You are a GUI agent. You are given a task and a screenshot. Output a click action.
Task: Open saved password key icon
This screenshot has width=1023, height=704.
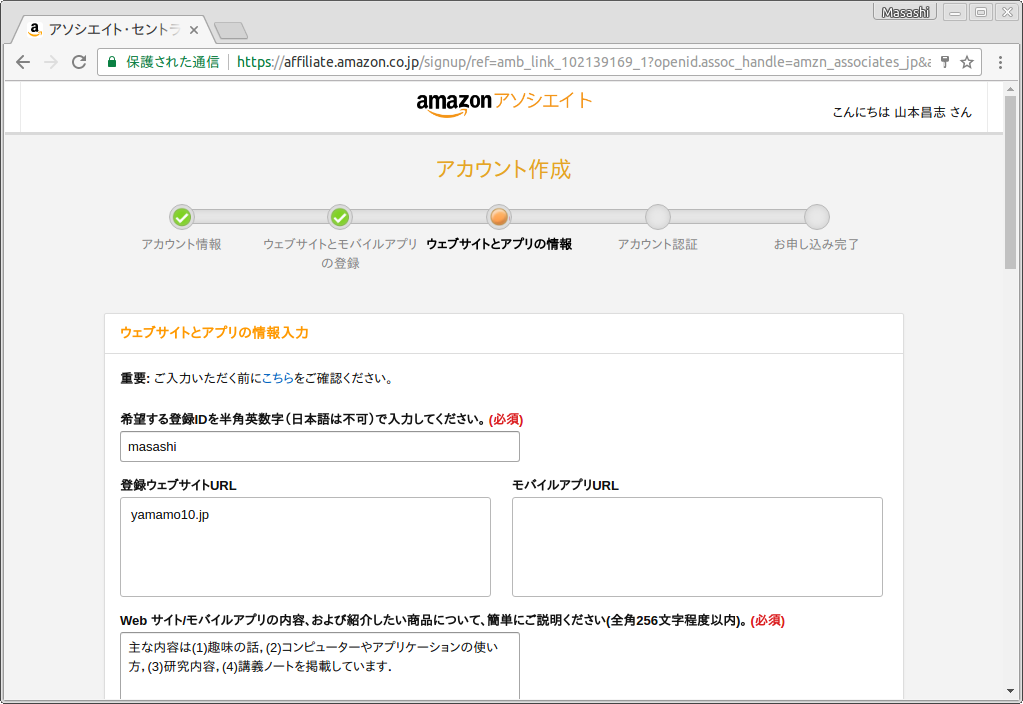point(945,62)
